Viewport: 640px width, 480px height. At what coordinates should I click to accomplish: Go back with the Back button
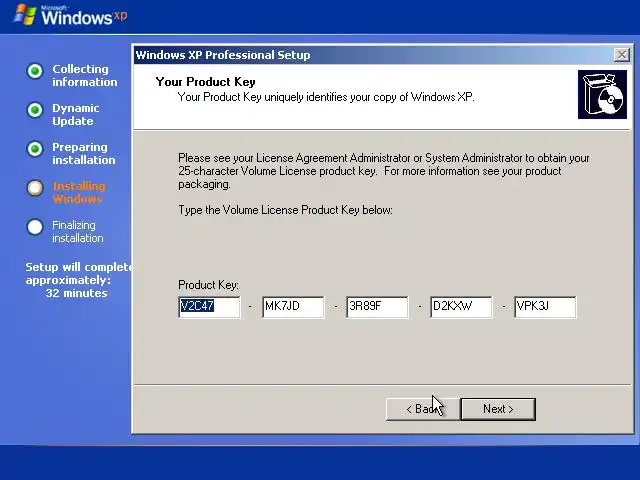pyautogui.click(x=422, y=409)
